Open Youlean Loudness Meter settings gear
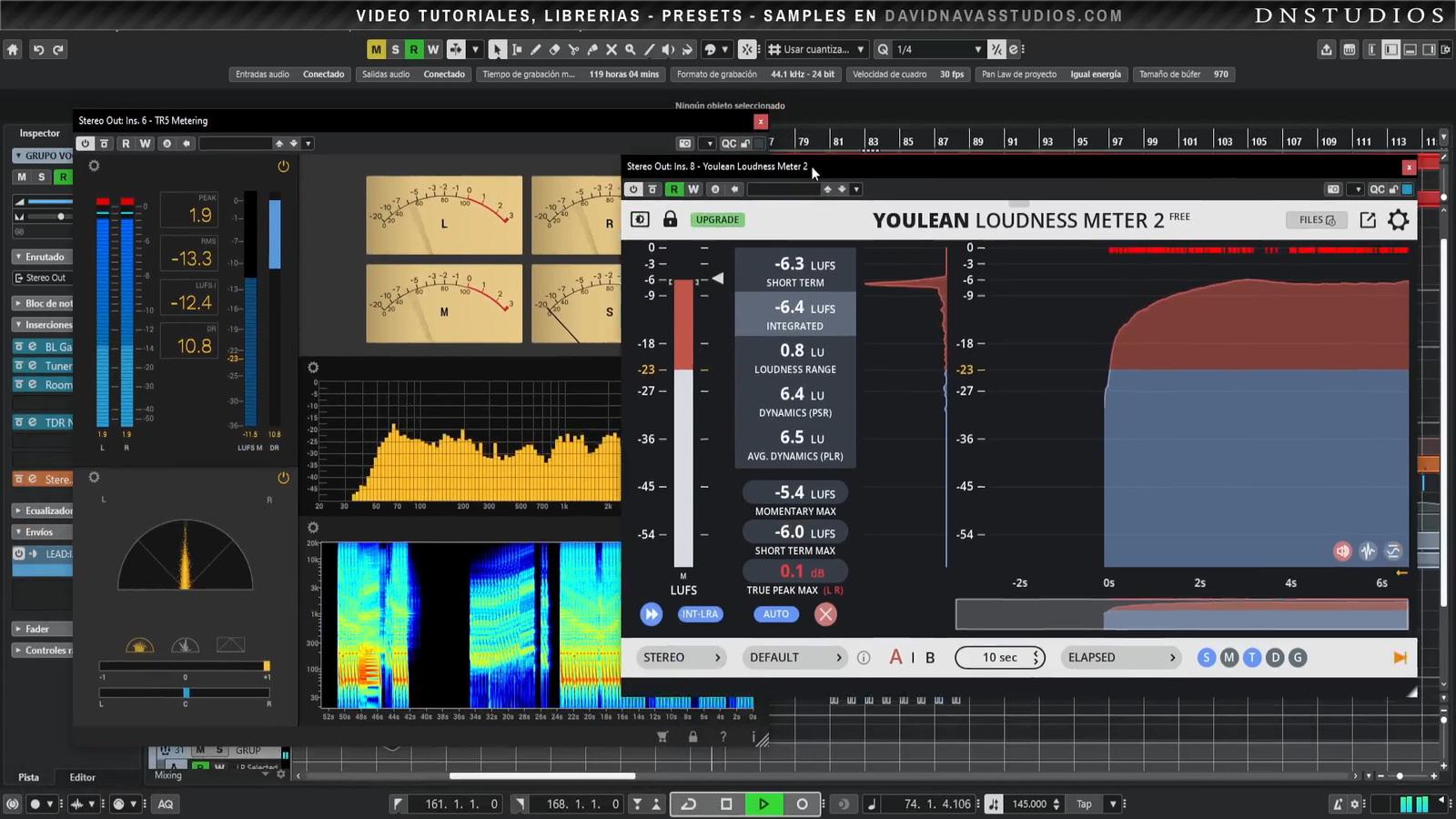 [x=1399, y=220]
